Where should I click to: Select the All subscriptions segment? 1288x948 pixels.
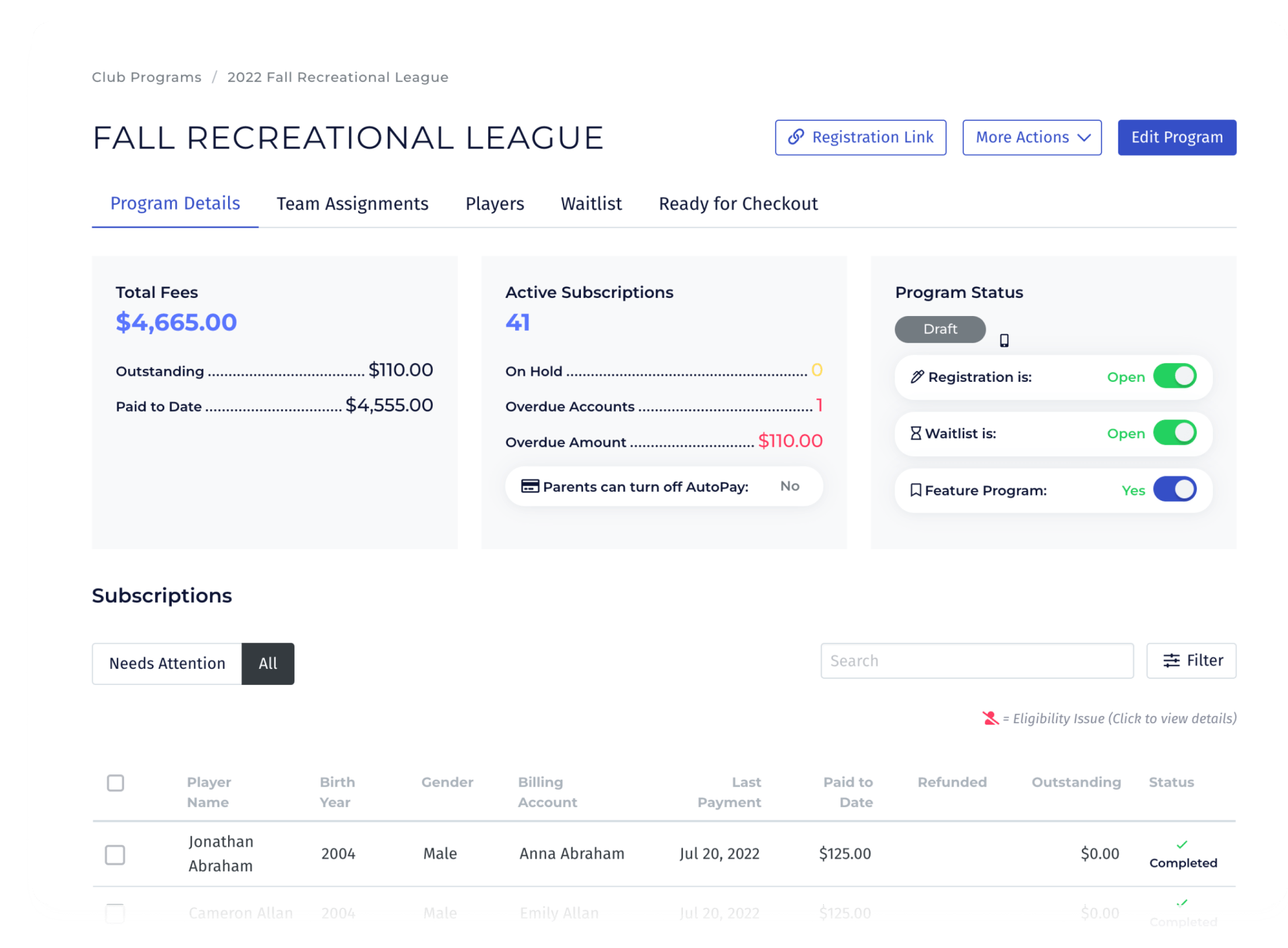point(268,664)
